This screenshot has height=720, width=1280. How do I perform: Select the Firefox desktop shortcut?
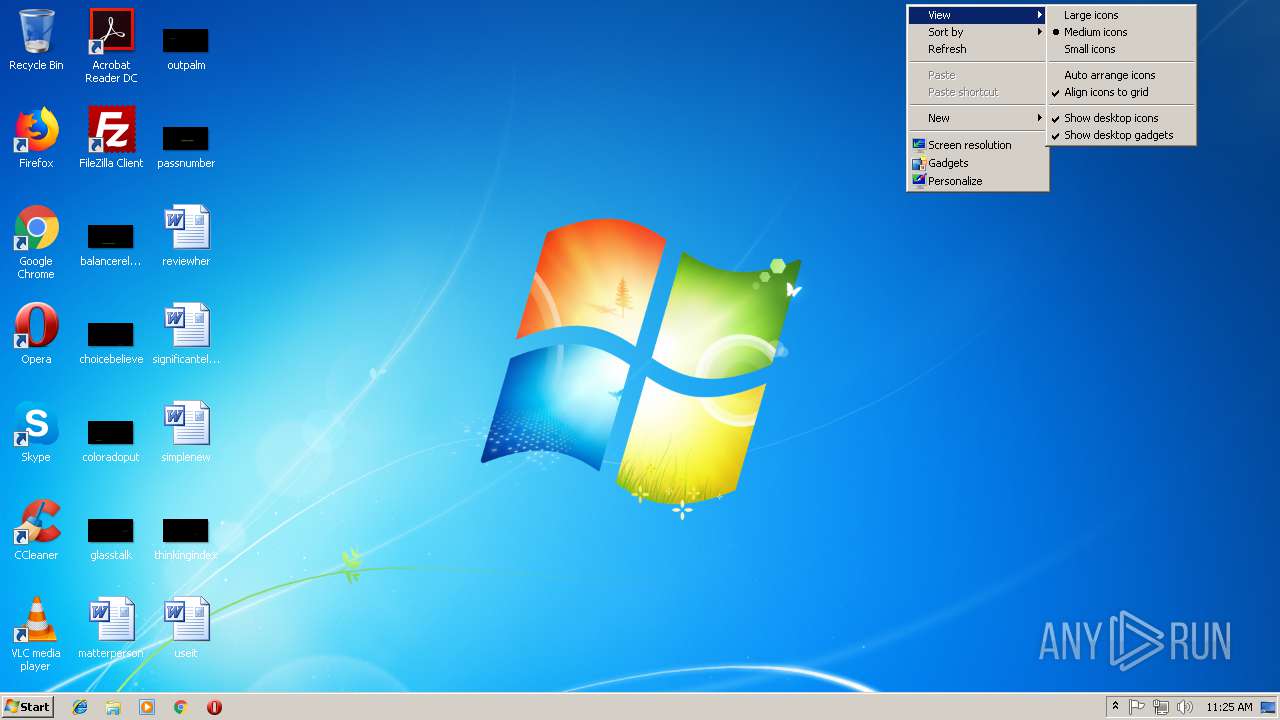coord(36,138)
